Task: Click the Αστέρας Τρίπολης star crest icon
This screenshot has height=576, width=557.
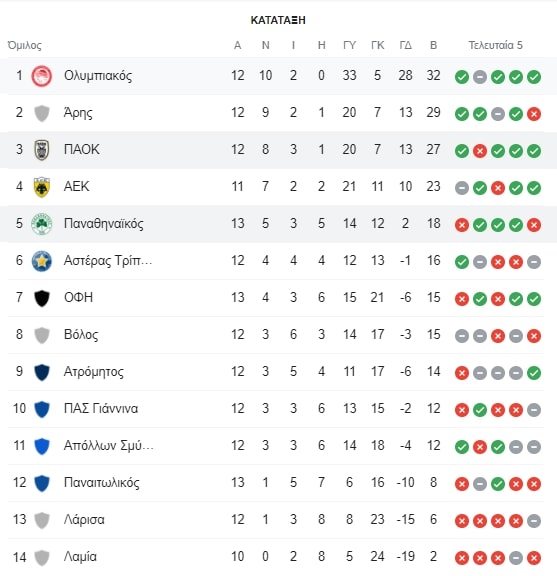Action: (x=42, y=261)
